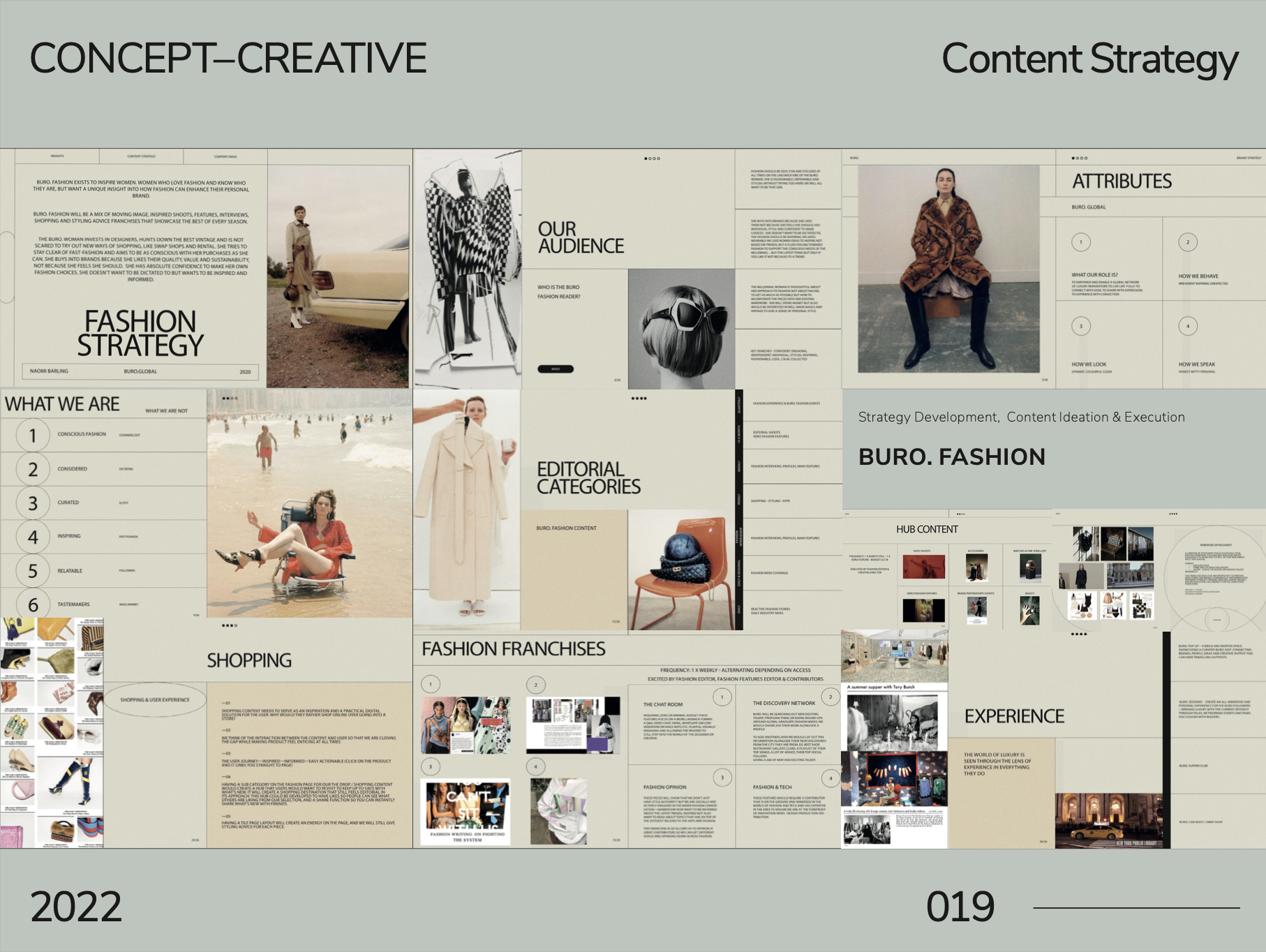Viewport: 1266px width, 952px height.
Task: Click the NAOMI BARLING author name
Action: coord(49,371)
